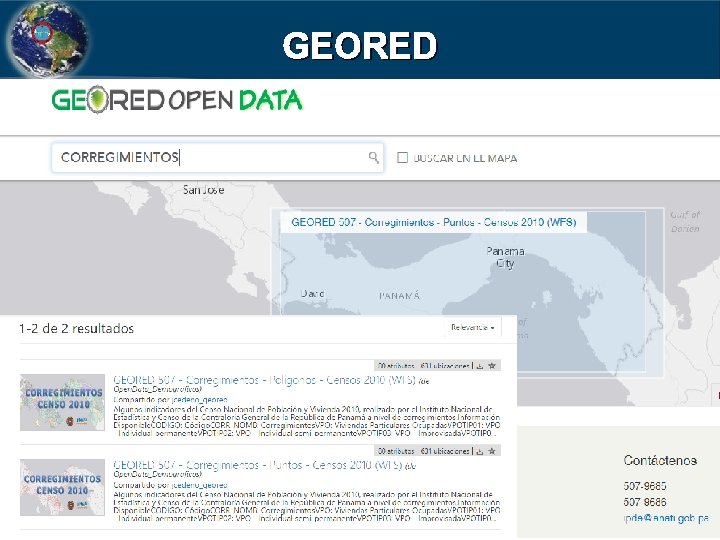Viewport: 720px width, 540px height.
Task: Favorite the Polígonos Censo 2010 result
Action: tap(492, 366)
